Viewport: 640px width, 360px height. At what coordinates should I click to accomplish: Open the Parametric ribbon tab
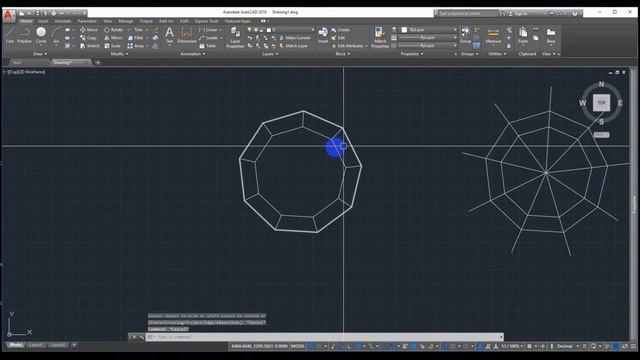87,21
